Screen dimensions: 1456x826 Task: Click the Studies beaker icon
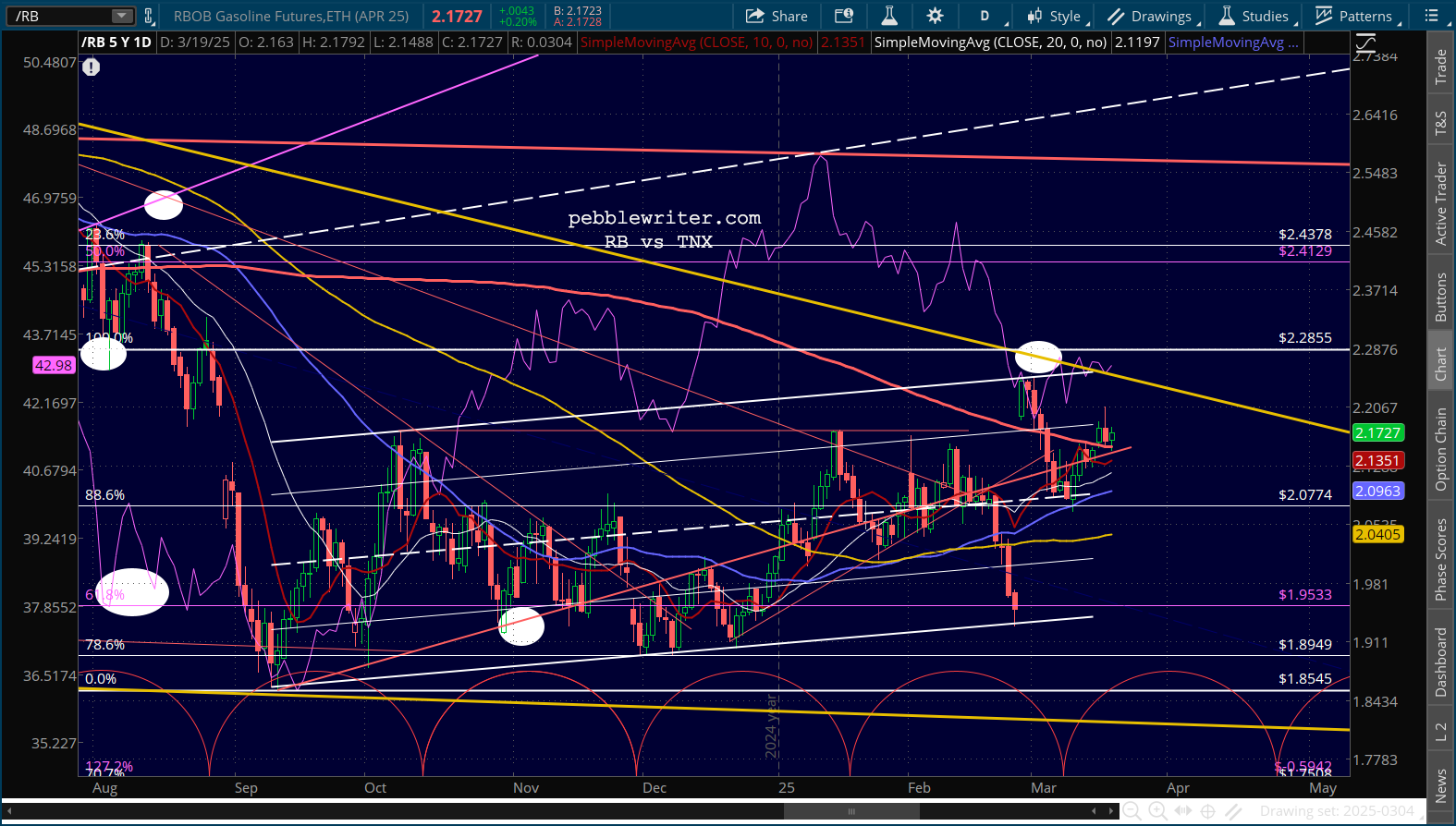pyautogui.click(x=1227, y=16)
